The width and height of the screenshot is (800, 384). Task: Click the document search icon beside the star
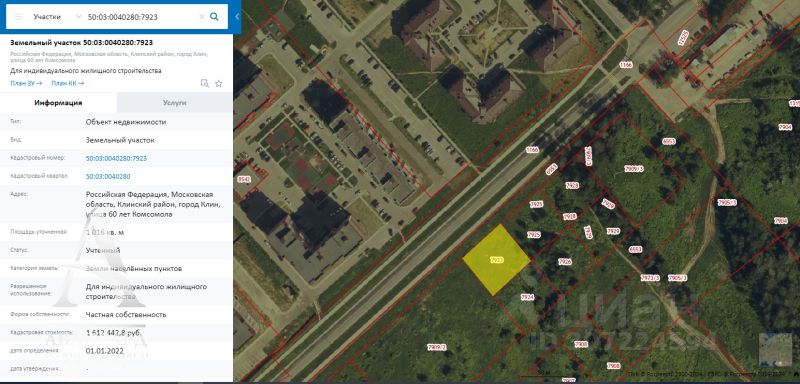pos(205,83)
